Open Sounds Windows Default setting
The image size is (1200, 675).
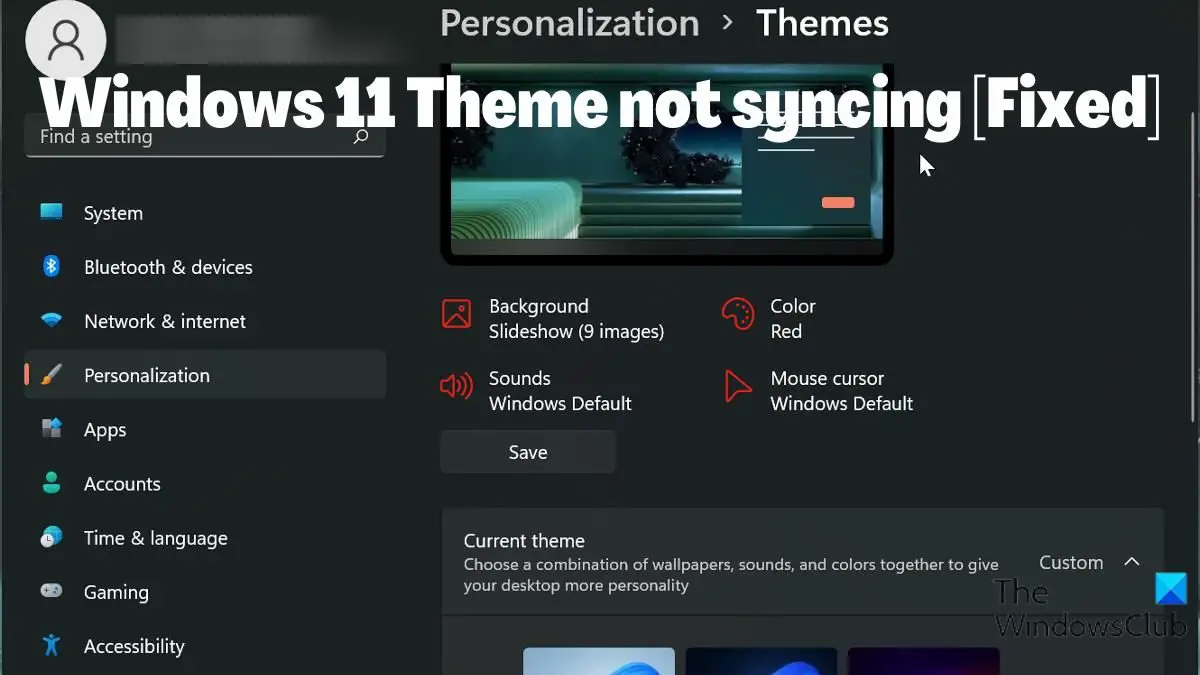pyautogui.click(x=536, y=390)
